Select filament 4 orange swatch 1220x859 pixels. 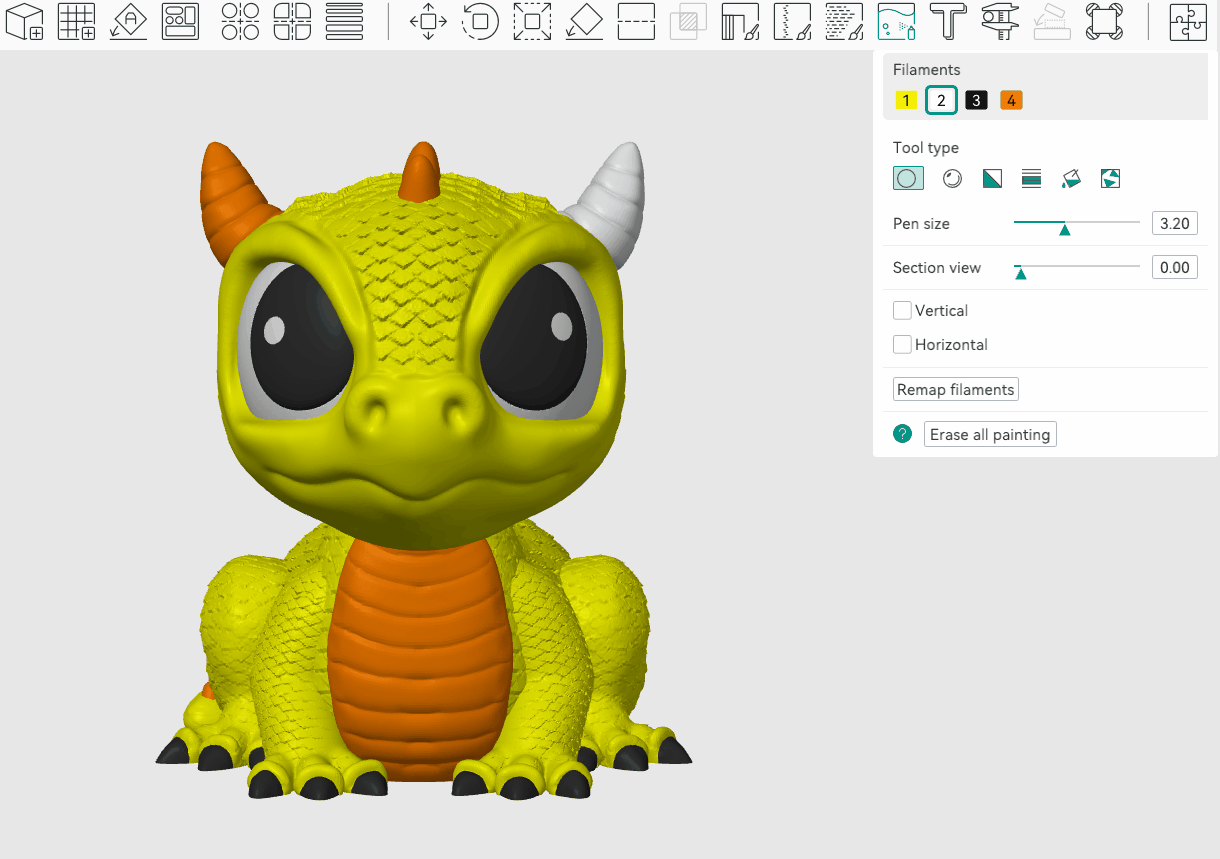click(x=1011, y=100)
